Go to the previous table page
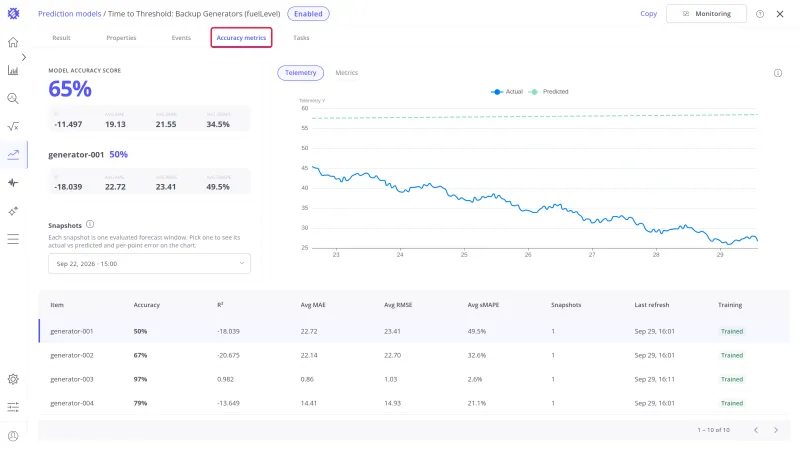This screenshot has width=800, height=450. click(756, 430)
